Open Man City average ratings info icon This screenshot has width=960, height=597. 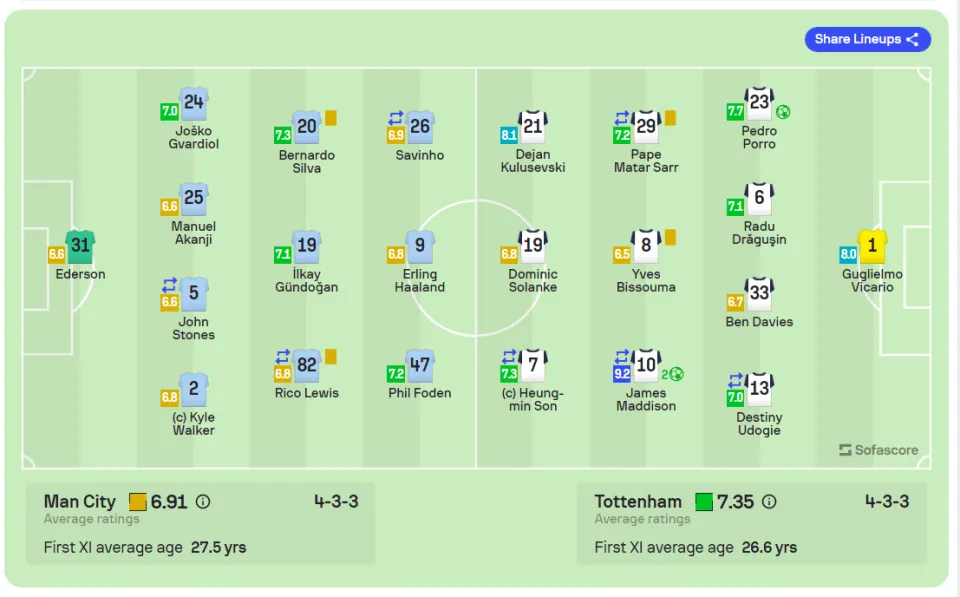pos(203,502)
